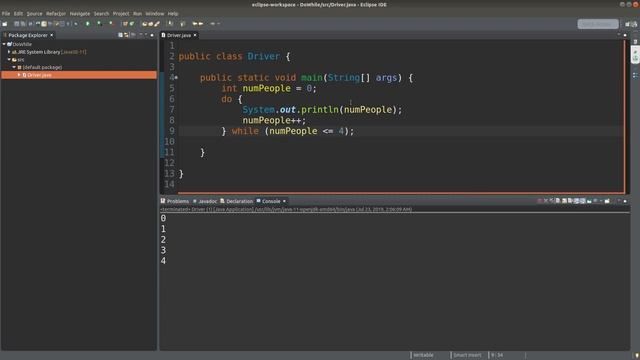
Task: Select the (default package) item
Action: pos(40,67)
